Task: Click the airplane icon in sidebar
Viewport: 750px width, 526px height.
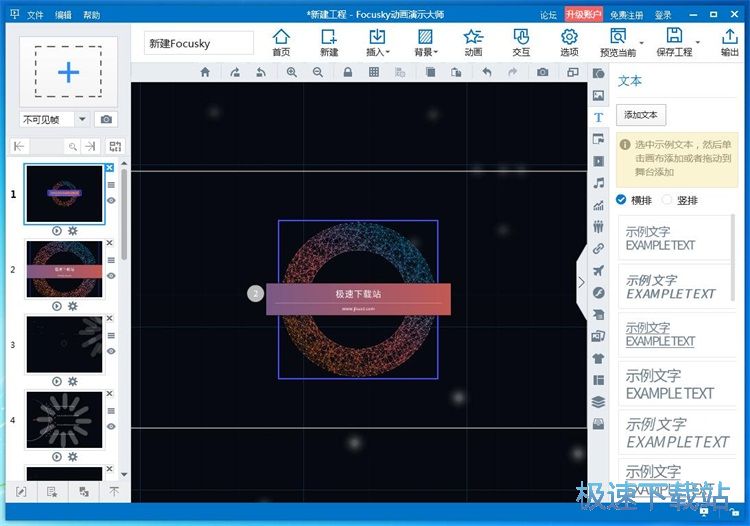Action: point(598,271)
